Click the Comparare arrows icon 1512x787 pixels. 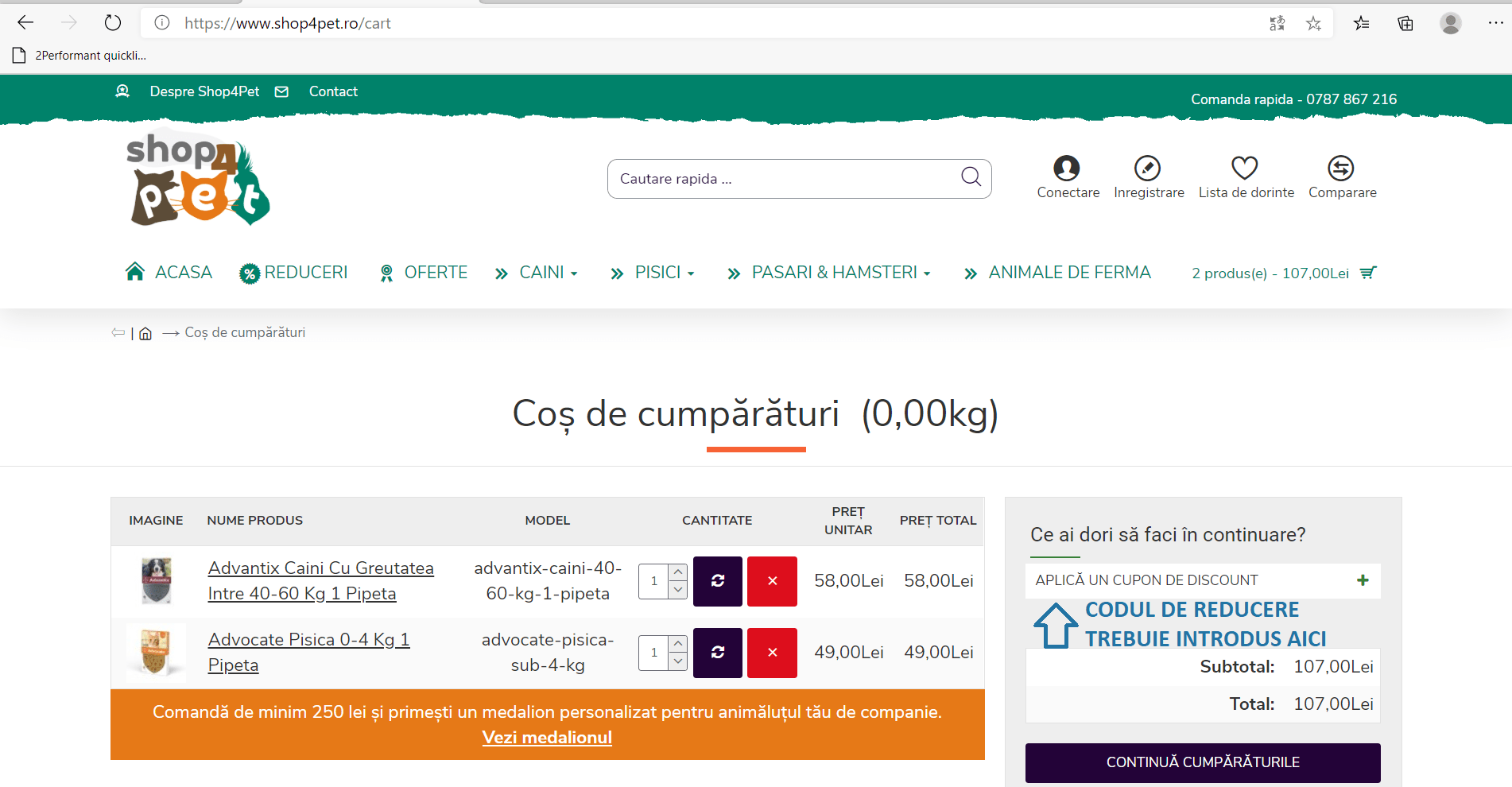[1341, 169]
